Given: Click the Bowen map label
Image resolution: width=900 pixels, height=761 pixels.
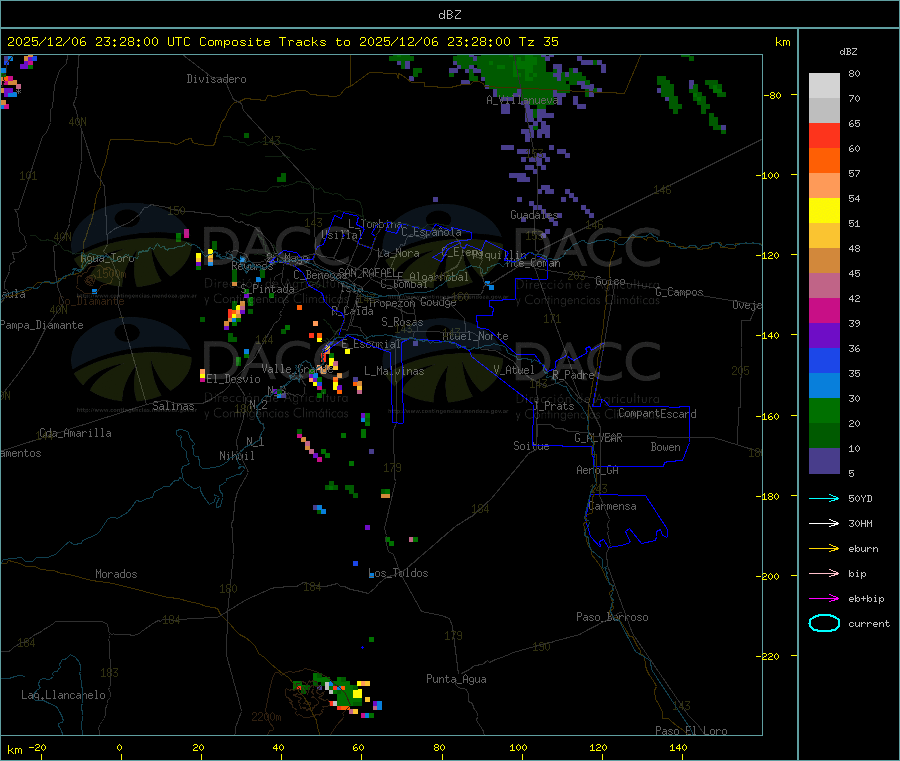Looking at the screenshot, I should coord(665,447).
